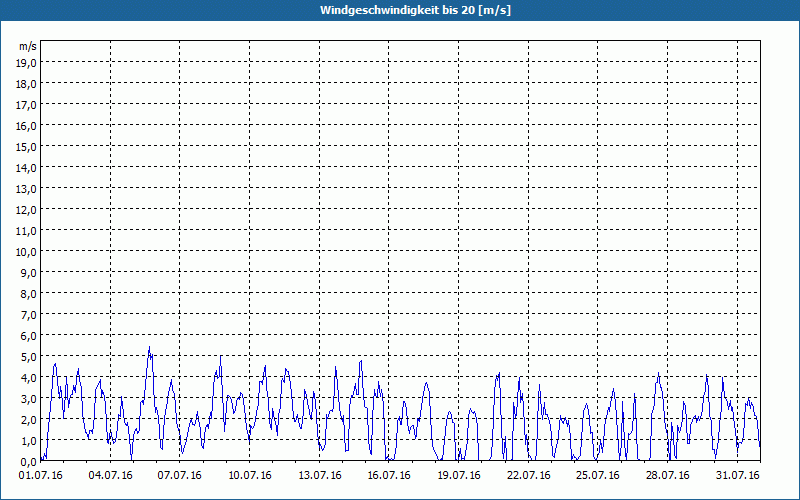The width and height of the screenshot is (800, 500).
Task: Select the 19,0 y-axis value
Action: click(28, 62)
